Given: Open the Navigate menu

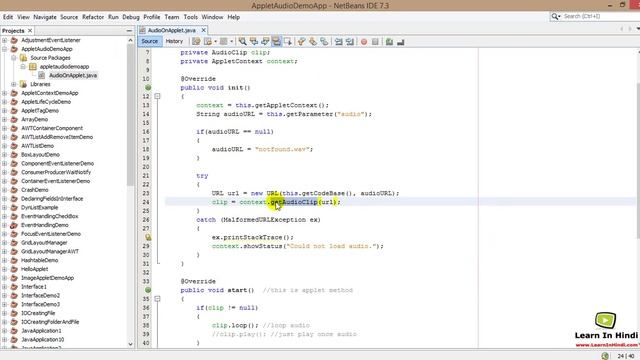Looking at the screenshot, I should point(45,17).
